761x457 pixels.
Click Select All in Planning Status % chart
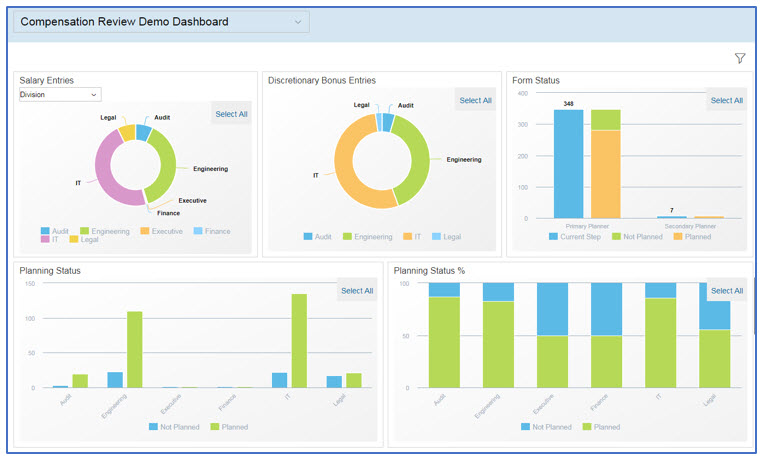[x=727, y=291]
